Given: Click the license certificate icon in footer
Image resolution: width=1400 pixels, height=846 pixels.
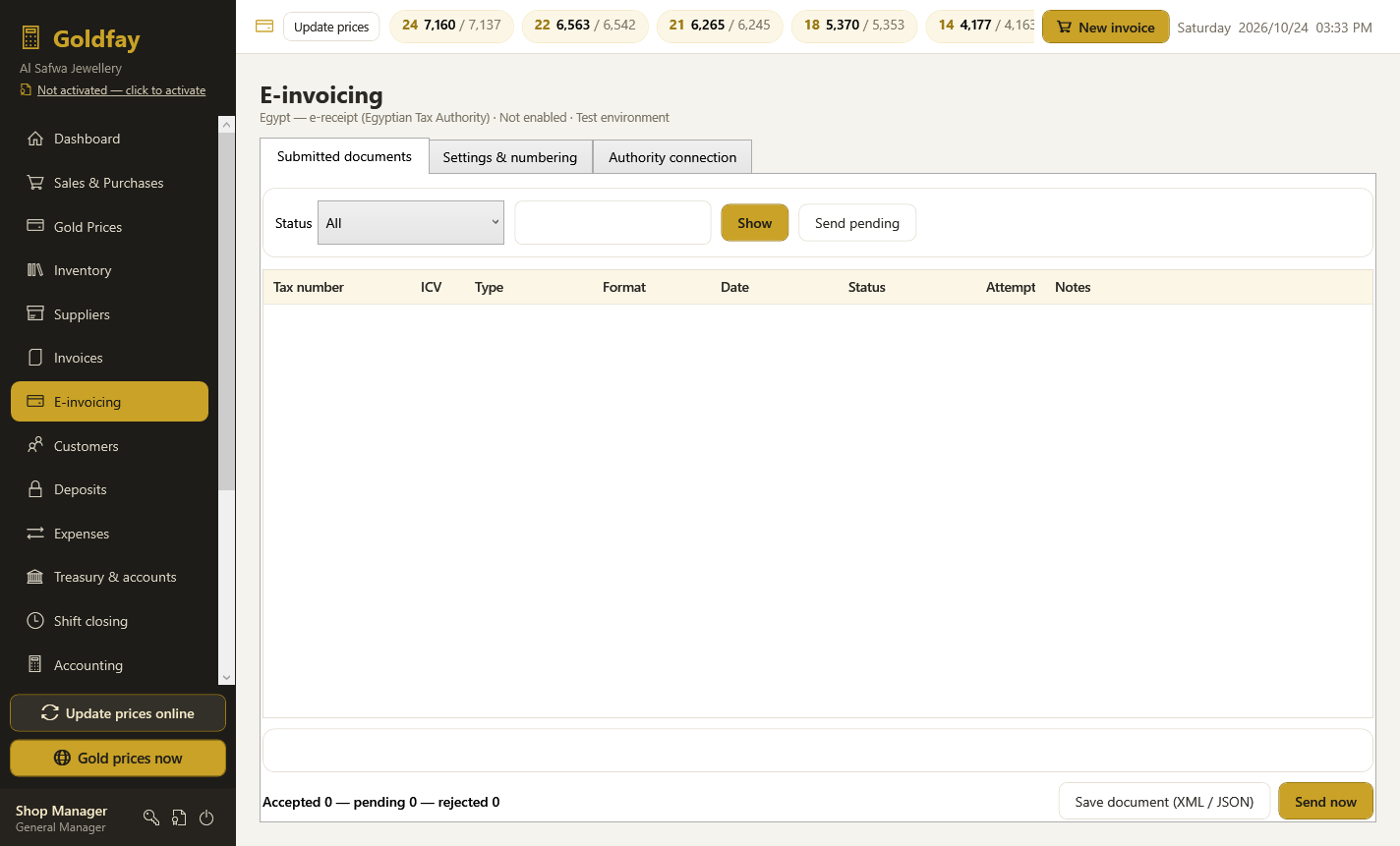Looking at the screenshot, I should pos(179,818).
